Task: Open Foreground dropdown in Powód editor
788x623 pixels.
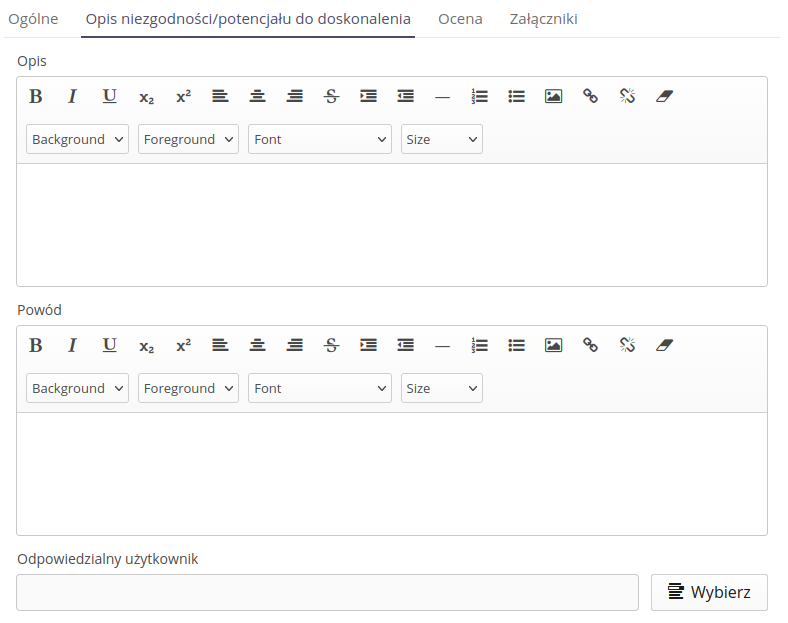Action: click(188, 388)
